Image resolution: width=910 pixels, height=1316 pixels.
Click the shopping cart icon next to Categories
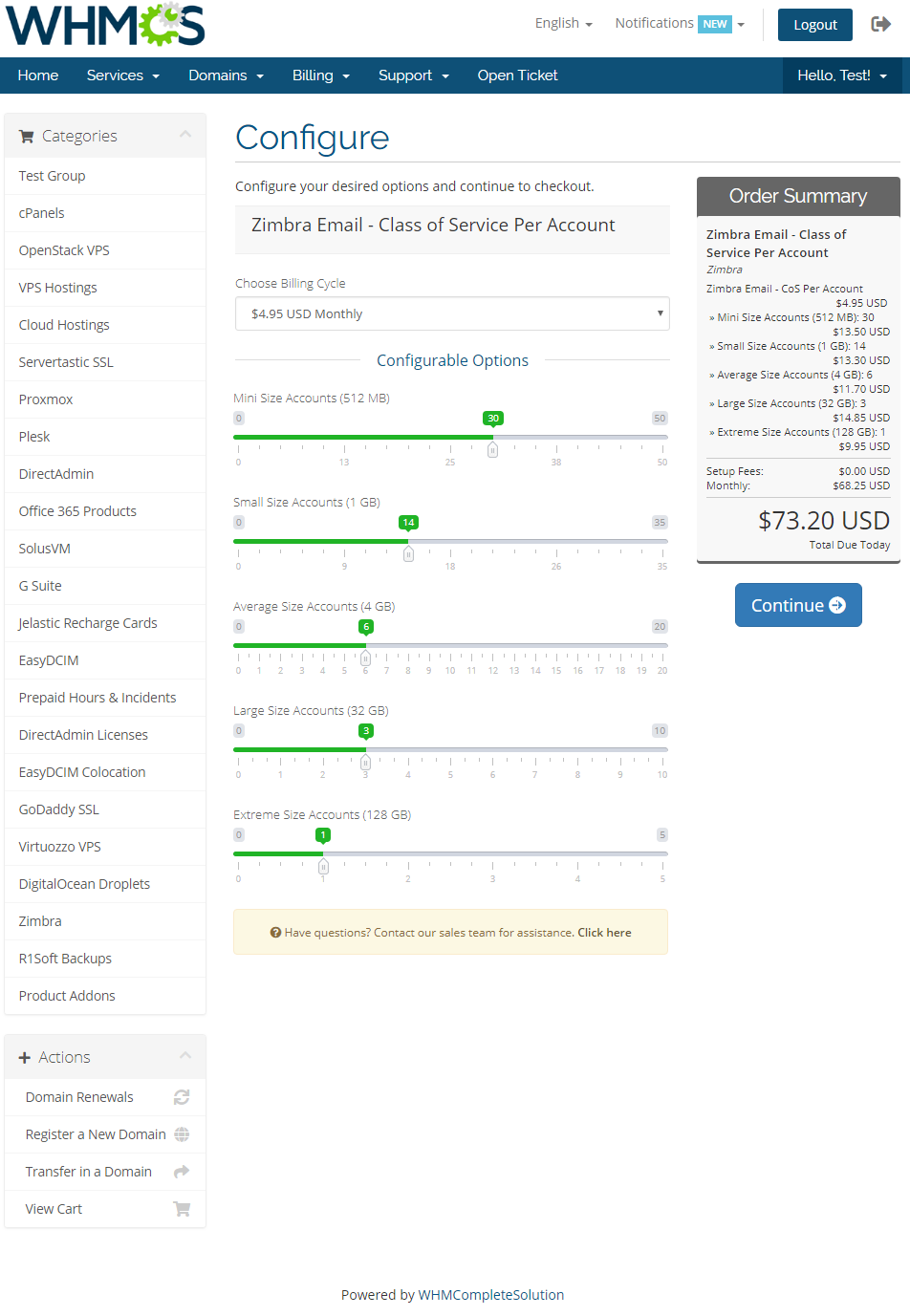coord(26,137)
